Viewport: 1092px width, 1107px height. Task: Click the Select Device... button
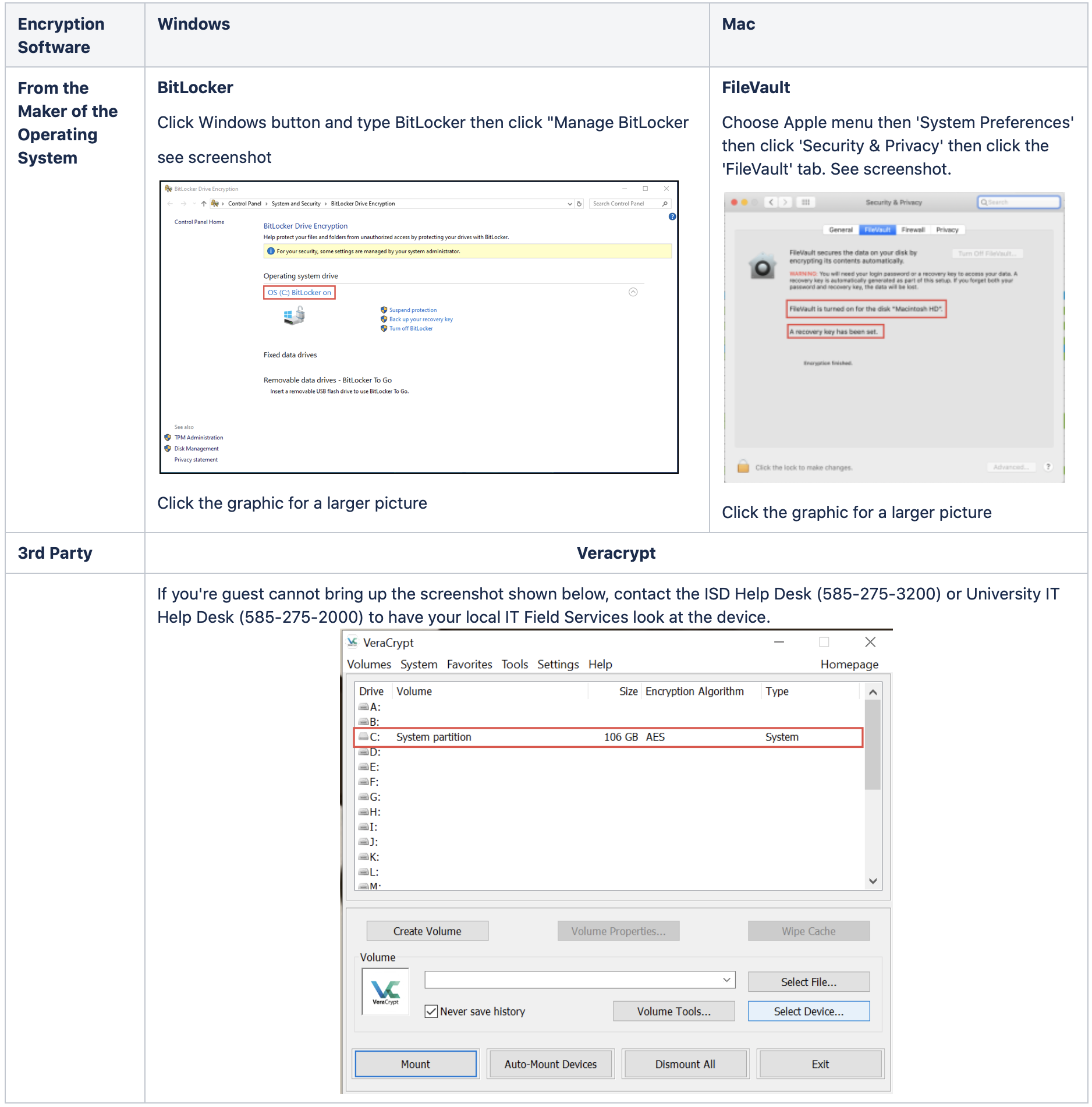click(809, 1012)
